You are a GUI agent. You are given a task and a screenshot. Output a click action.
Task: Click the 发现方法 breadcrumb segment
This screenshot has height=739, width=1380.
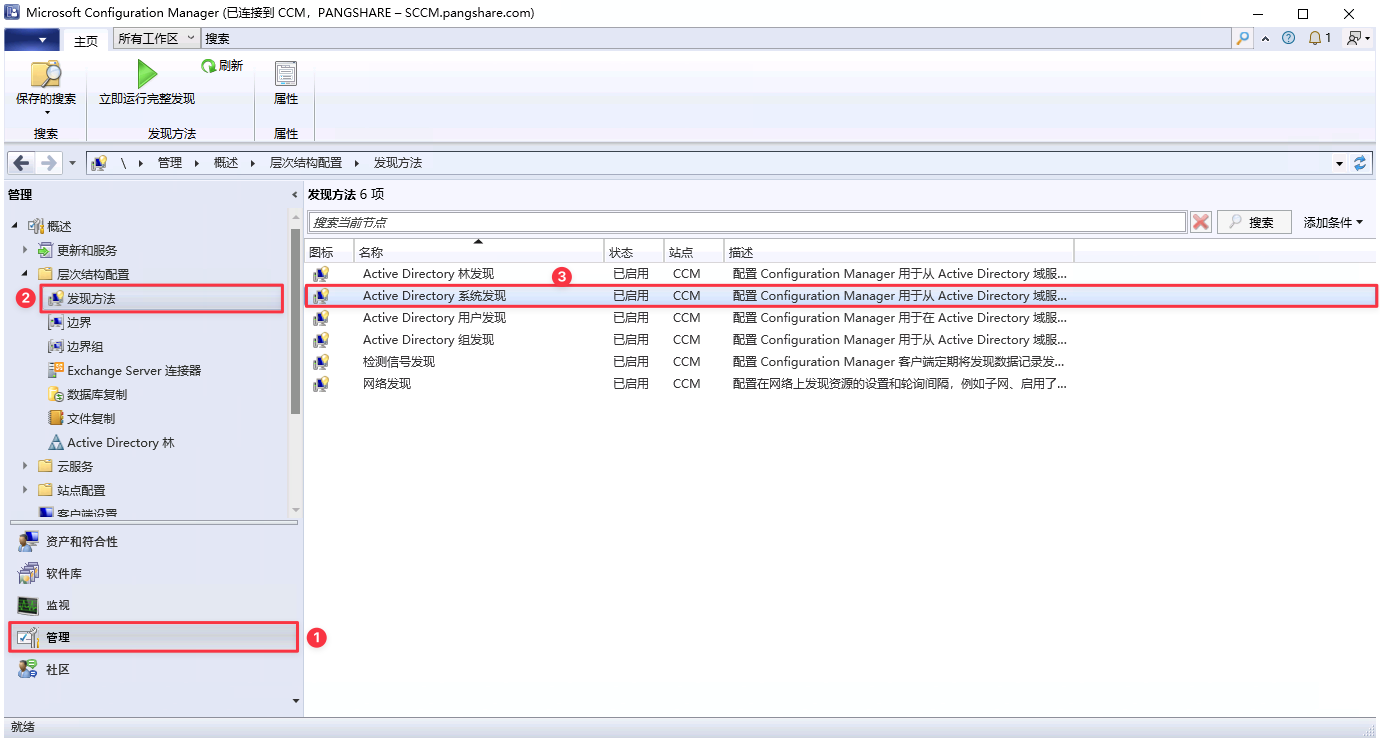398,163
